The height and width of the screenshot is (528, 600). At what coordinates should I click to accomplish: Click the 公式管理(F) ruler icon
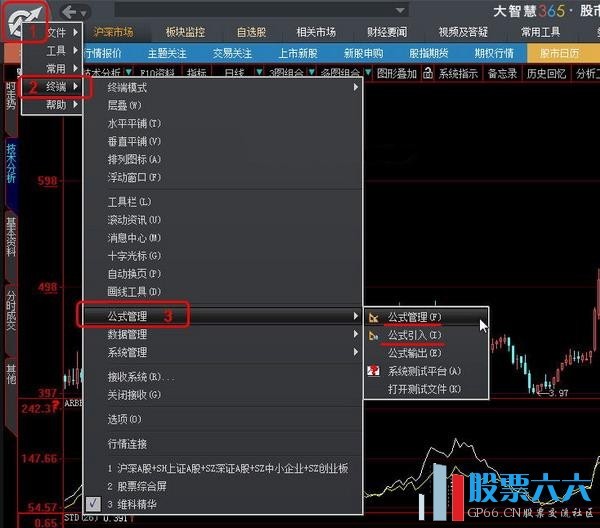373,318
